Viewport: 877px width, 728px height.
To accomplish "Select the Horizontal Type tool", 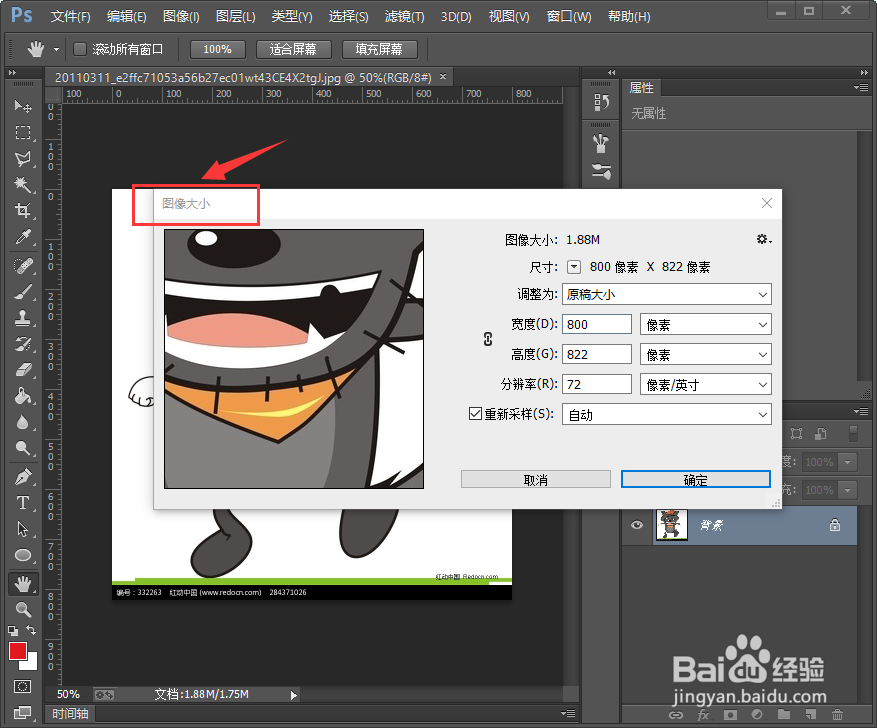I will tap(23, 503).
